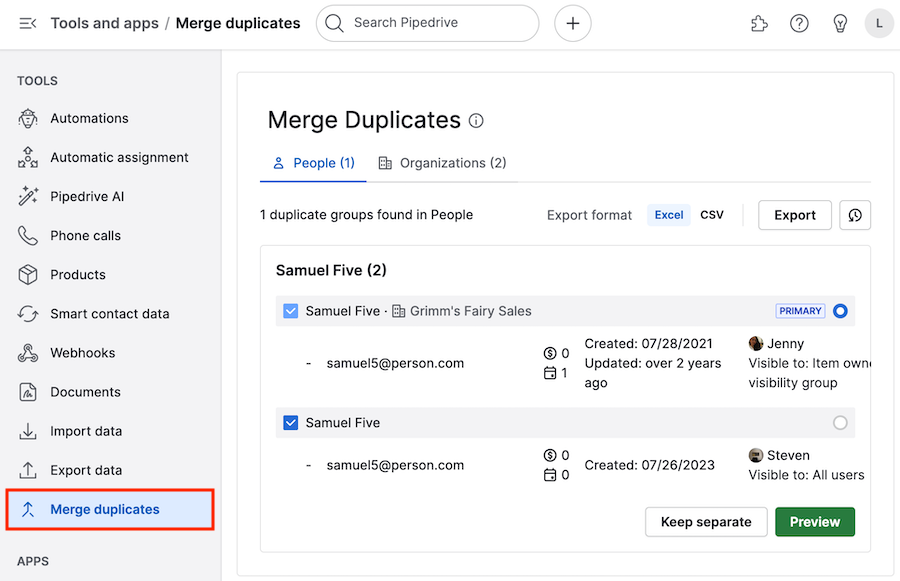Click the Phone calls handset icon
900x581 pixels.
(x=28, y=235)
